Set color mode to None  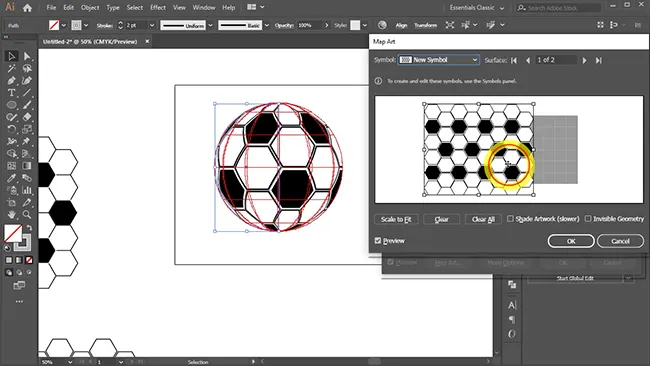click(x=29, y=260)
